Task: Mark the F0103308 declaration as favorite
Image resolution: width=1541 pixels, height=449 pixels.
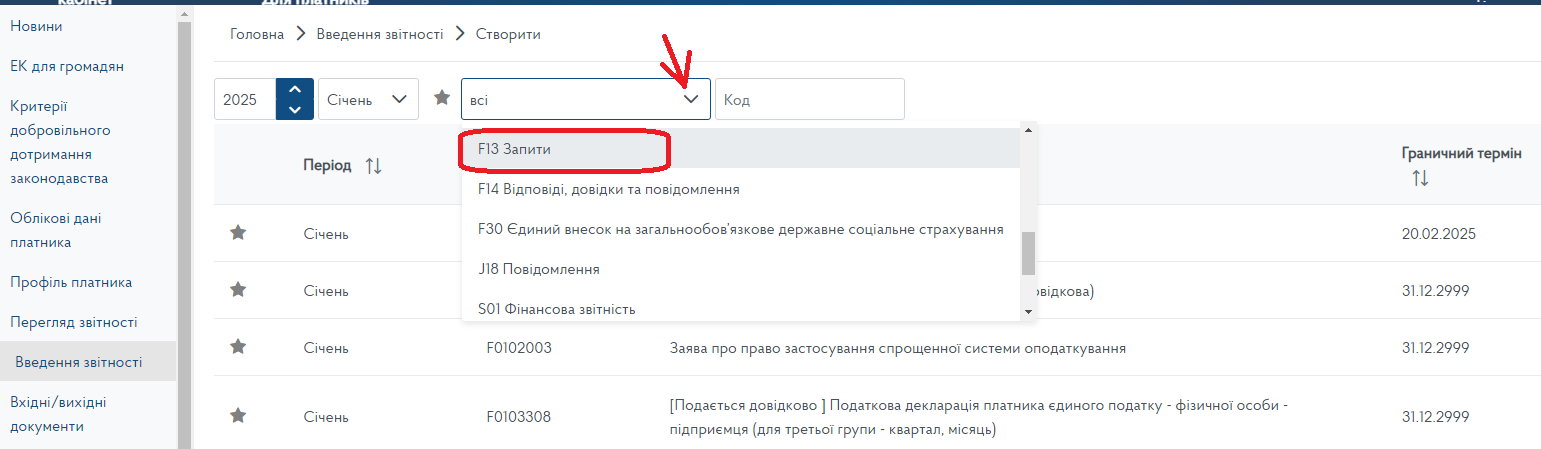Action: point(238,415)
